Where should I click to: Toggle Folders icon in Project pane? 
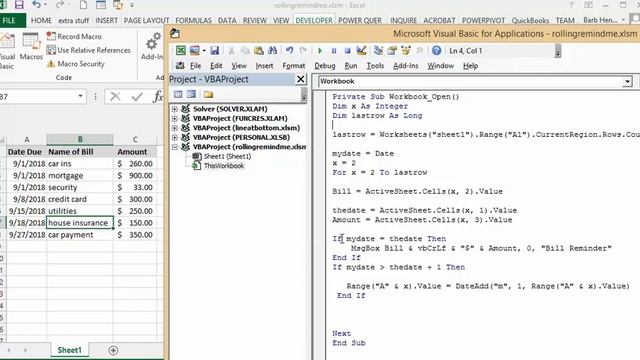point(209,94)
